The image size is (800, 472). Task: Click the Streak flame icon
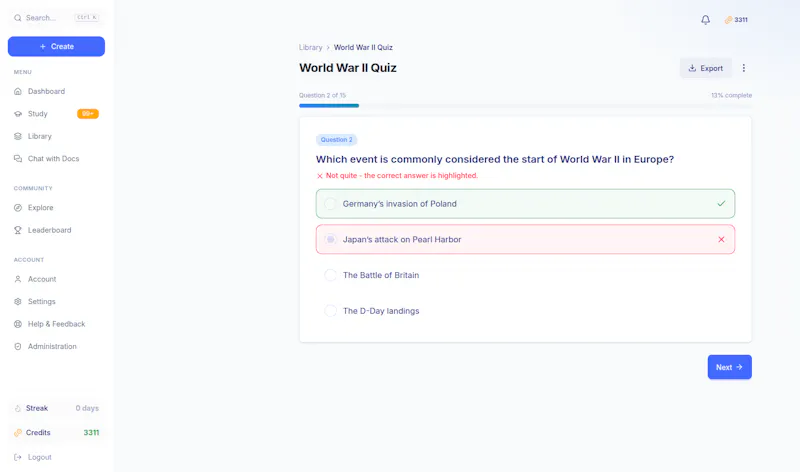tap(18, 408)
